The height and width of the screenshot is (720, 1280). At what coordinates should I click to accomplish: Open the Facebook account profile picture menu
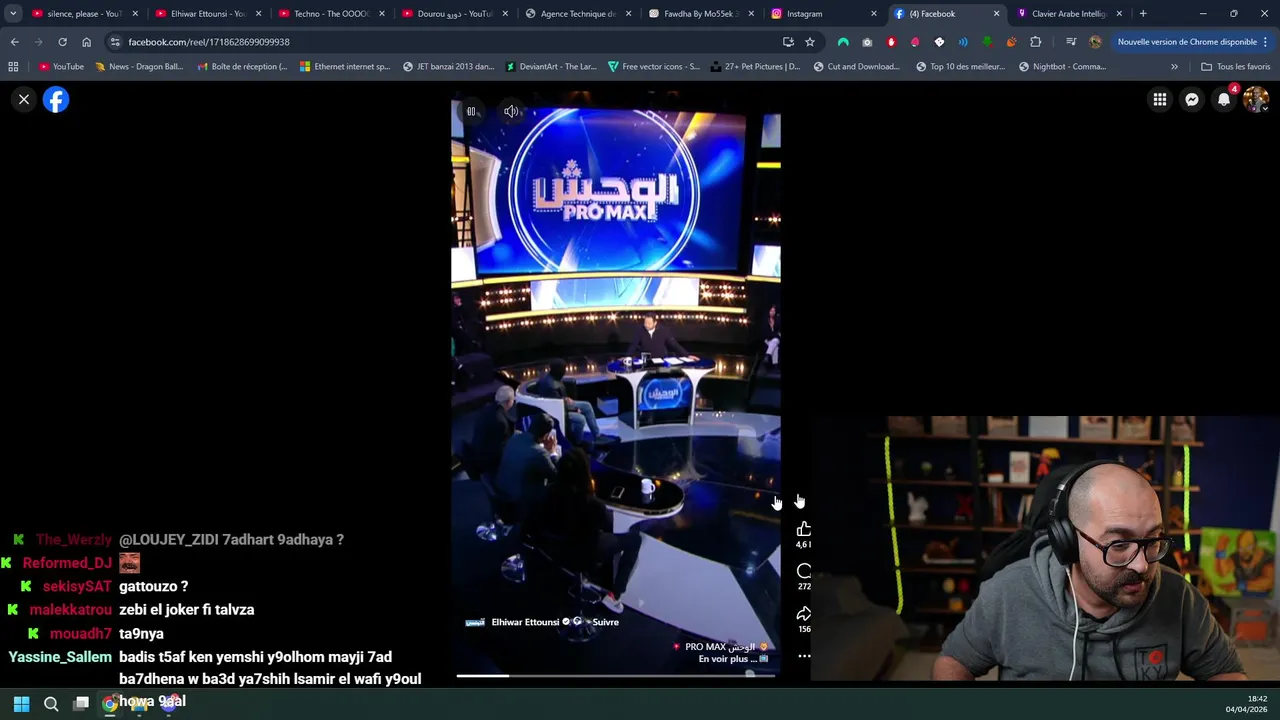point(1256,99)
